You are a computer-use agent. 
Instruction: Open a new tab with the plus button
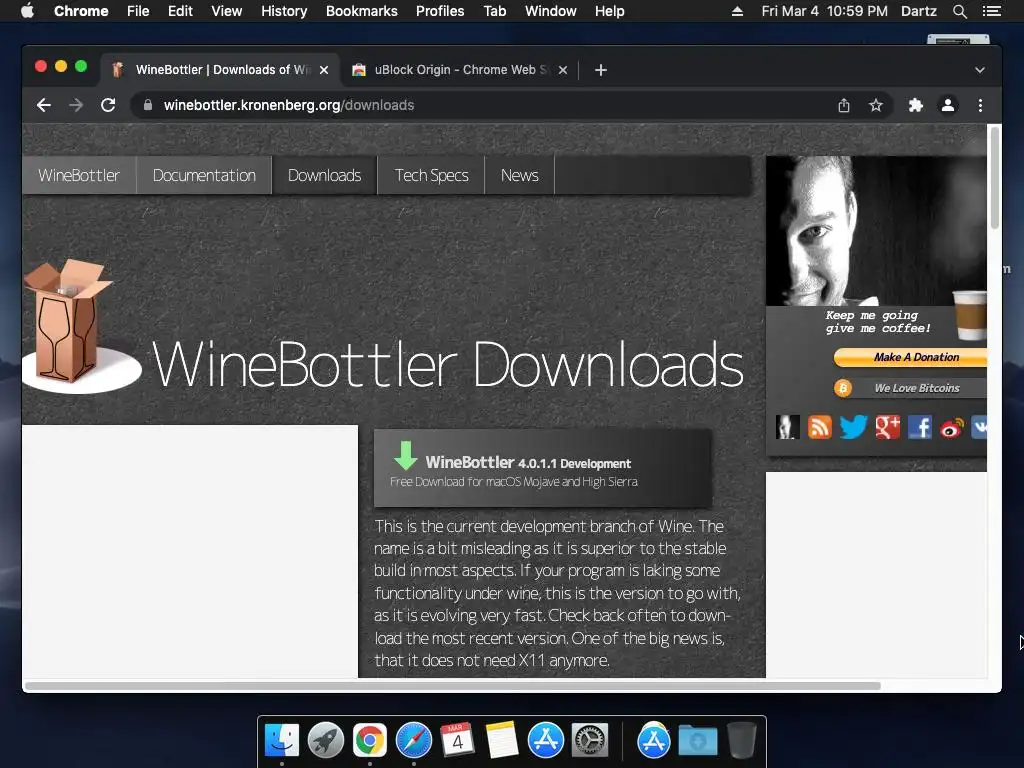tap(601, 70)
